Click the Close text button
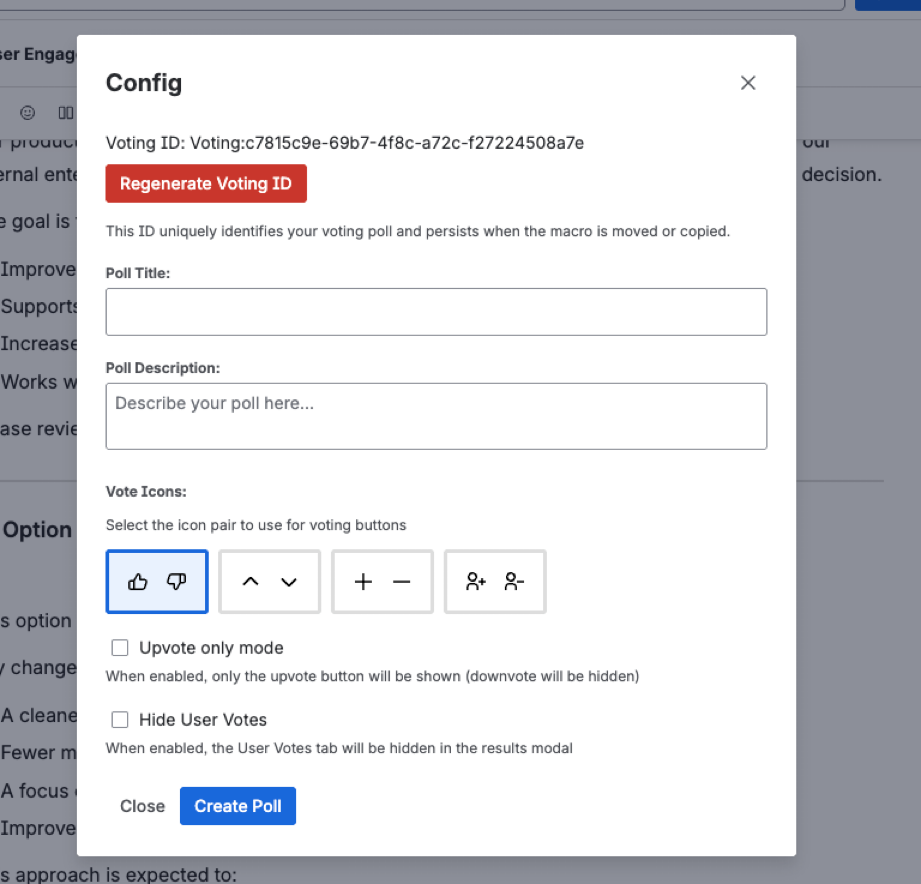This screenshot has width=921, height=884. 142,806
